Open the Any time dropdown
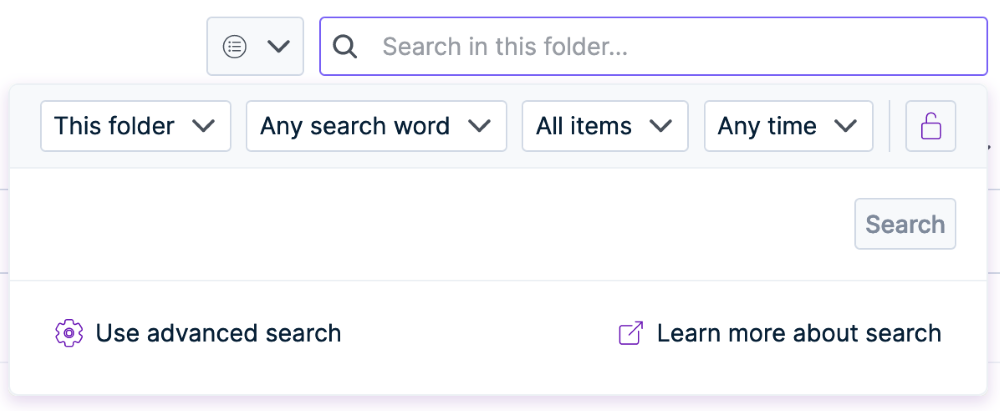 click(788, 126)
